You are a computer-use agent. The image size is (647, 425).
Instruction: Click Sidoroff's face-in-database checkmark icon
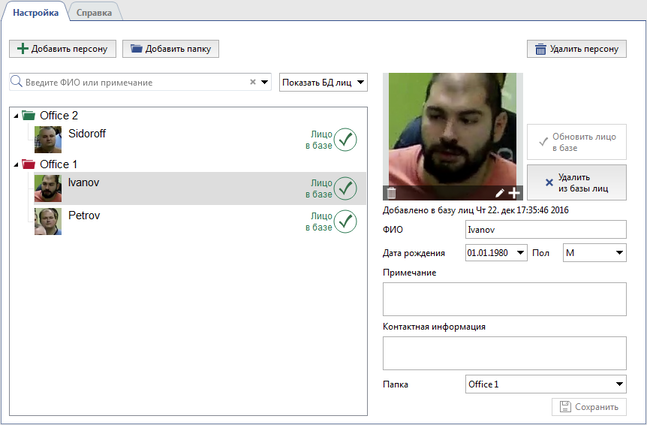pyautogui.click(x=346, y=140)
